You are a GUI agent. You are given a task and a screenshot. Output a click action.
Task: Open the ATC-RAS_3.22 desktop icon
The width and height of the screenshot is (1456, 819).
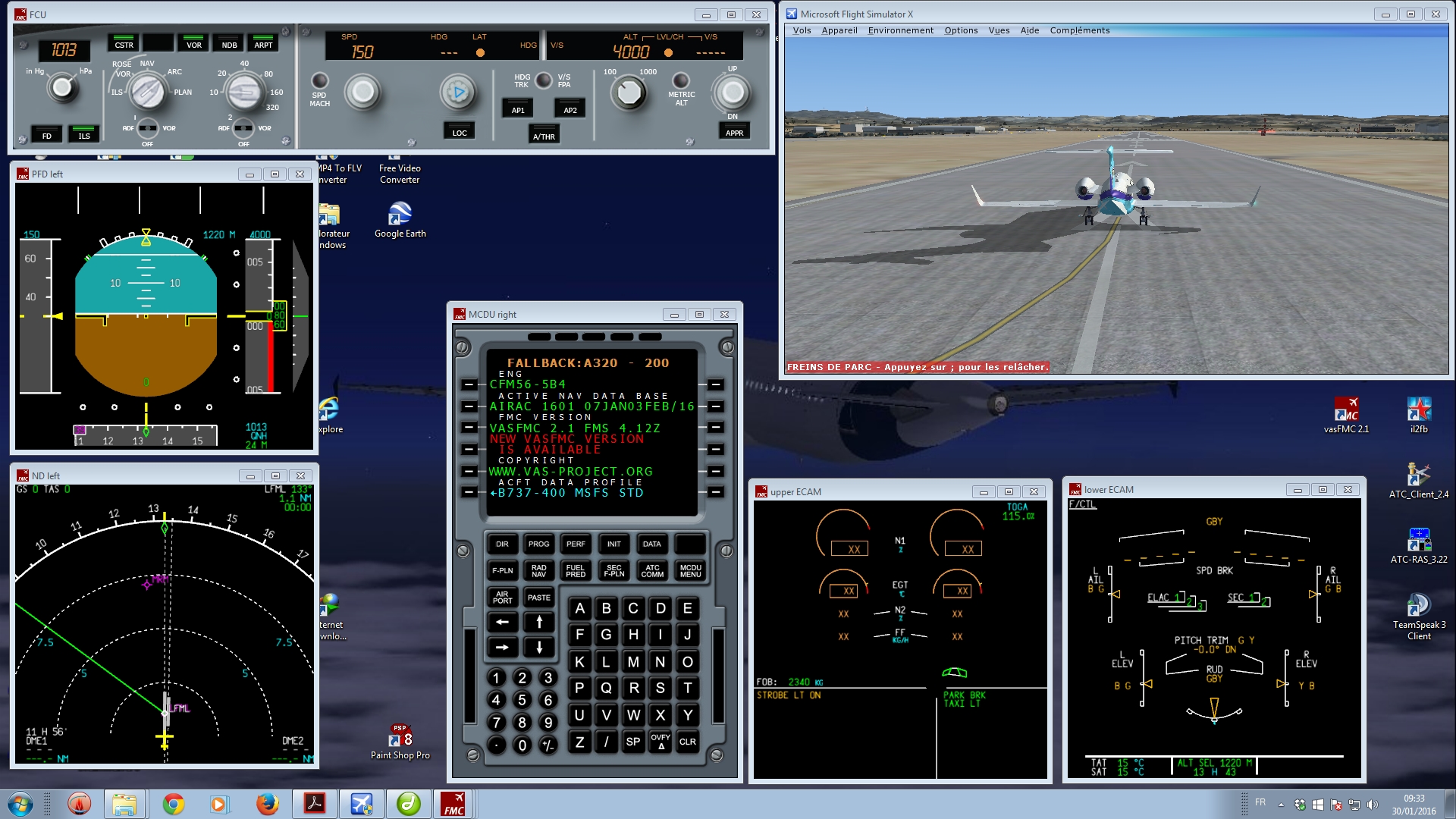pyautogui.click(x=1419, y=546)
